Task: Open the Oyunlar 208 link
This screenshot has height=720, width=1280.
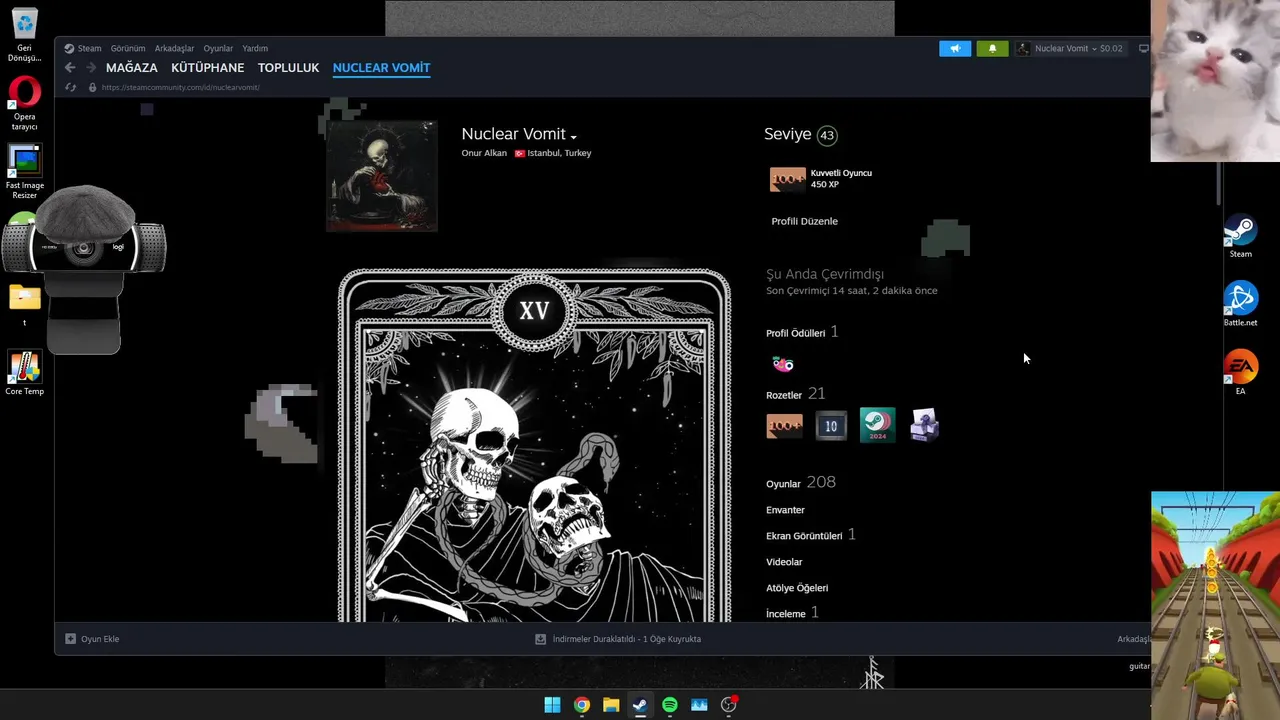Action: tap(801, 482)
